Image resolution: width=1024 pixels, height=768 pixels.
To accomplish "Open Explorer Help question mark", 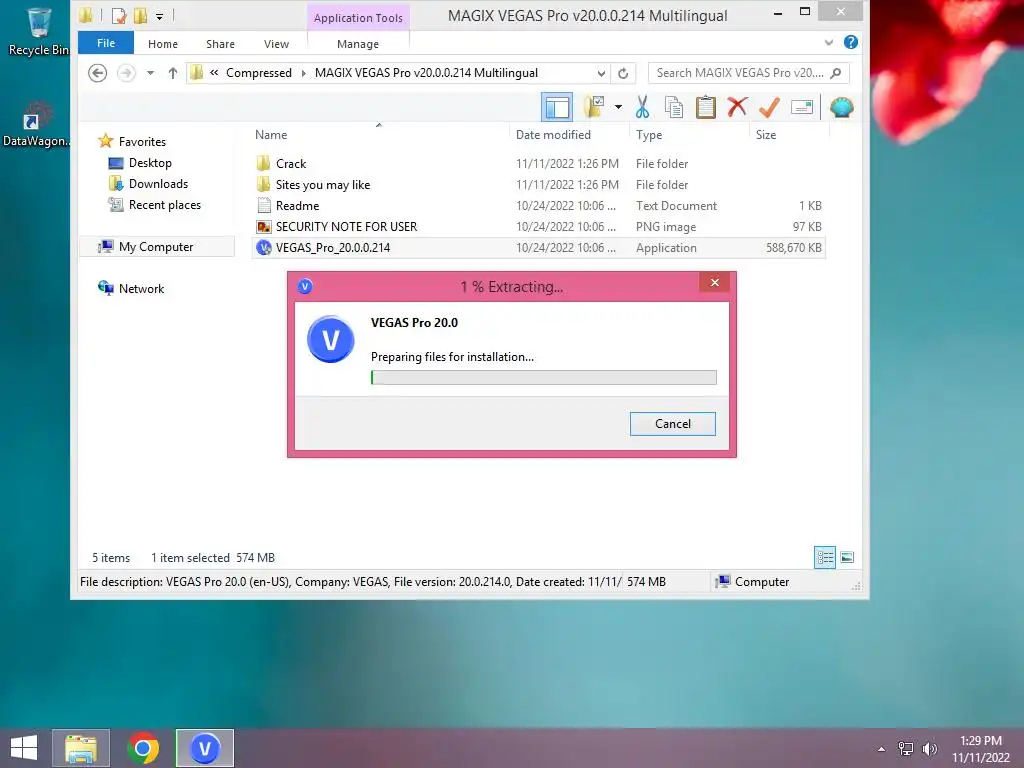I will pos(850,42).
